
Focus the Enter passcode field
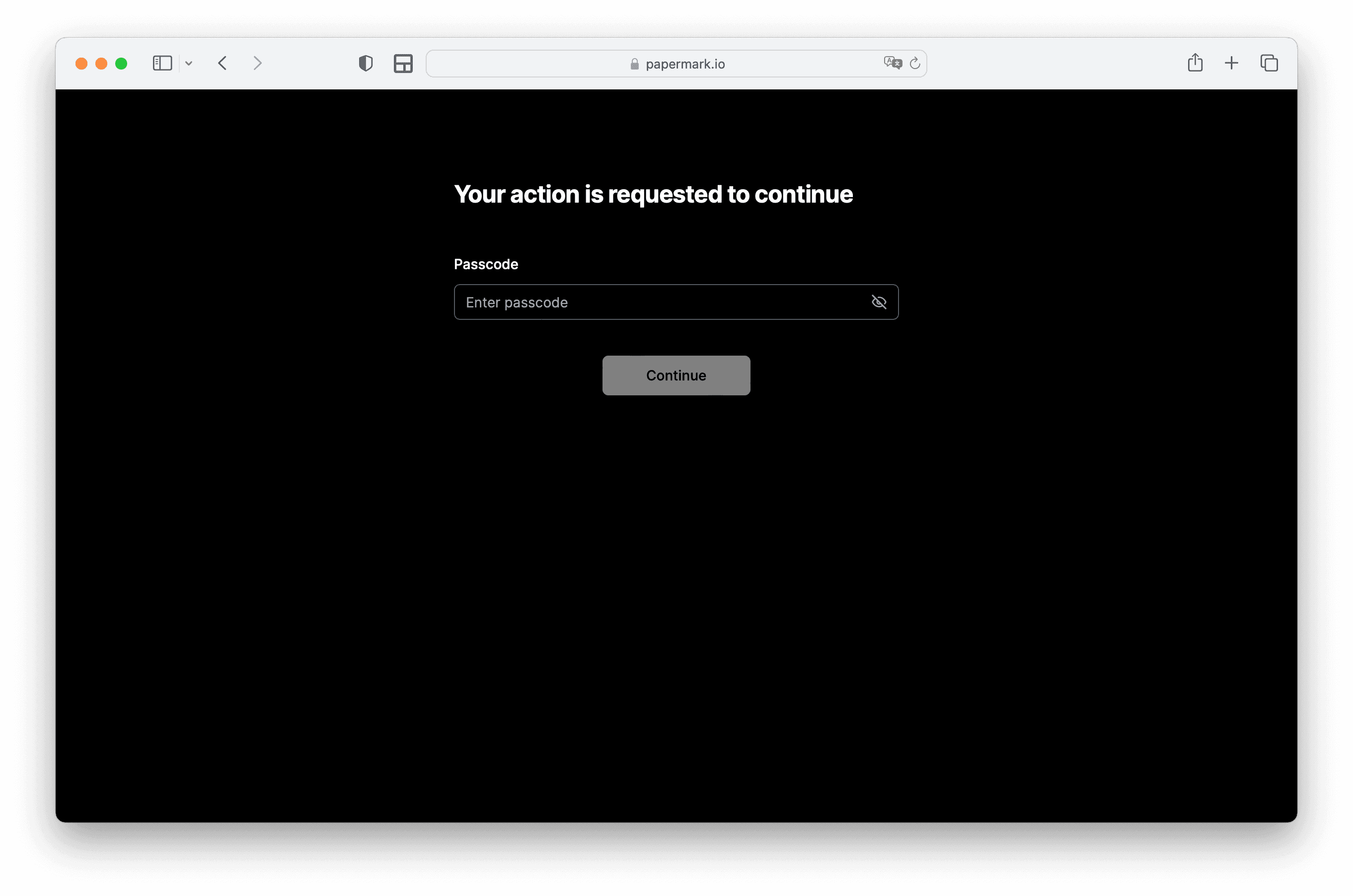pyautogui.click(x=657, y=301)
